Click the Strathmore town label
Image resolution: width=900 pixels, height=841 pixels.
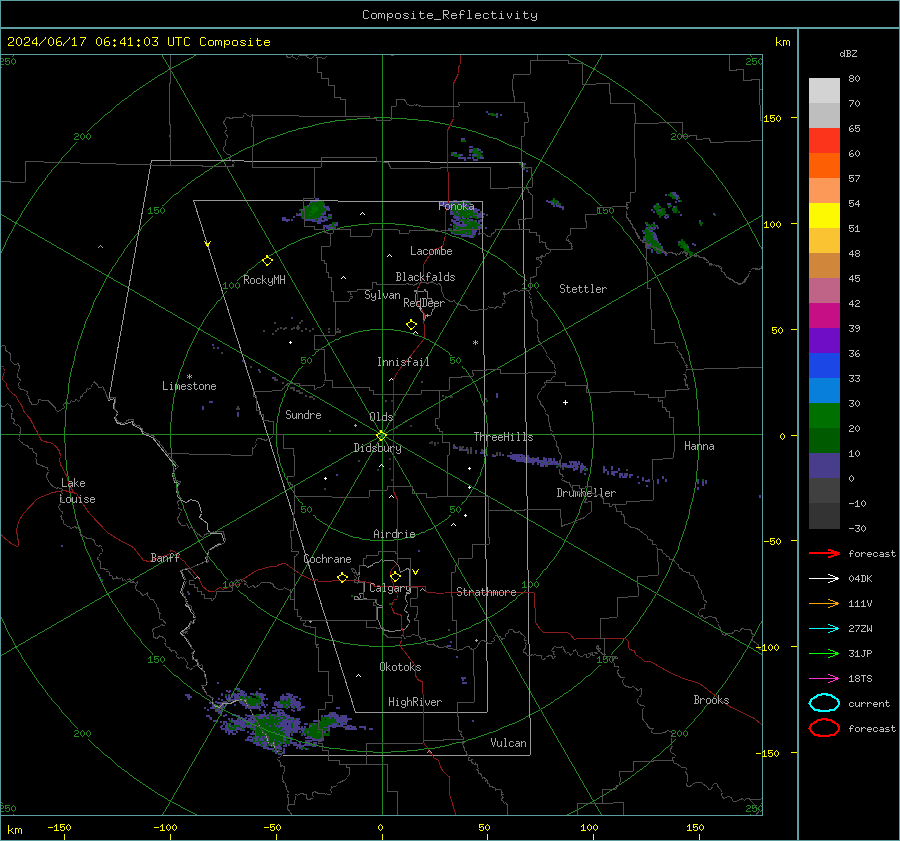coord(486,592)
